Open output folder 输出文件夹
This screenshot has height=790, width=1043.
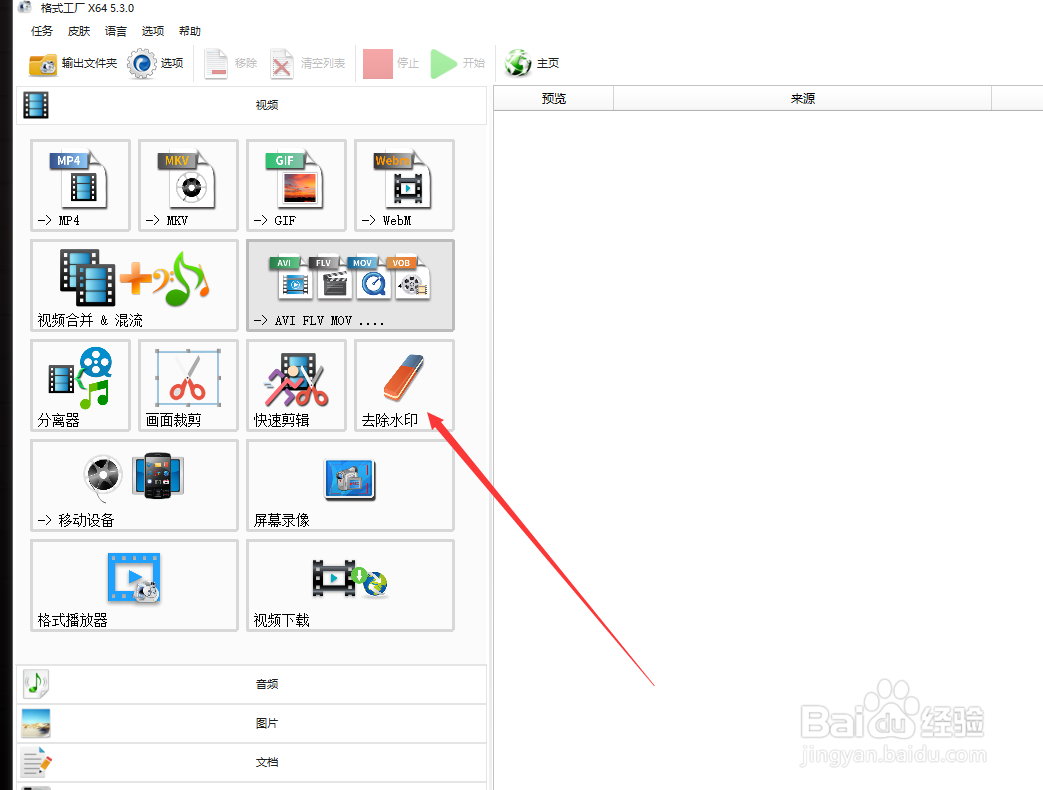click(x=73, y=64)
